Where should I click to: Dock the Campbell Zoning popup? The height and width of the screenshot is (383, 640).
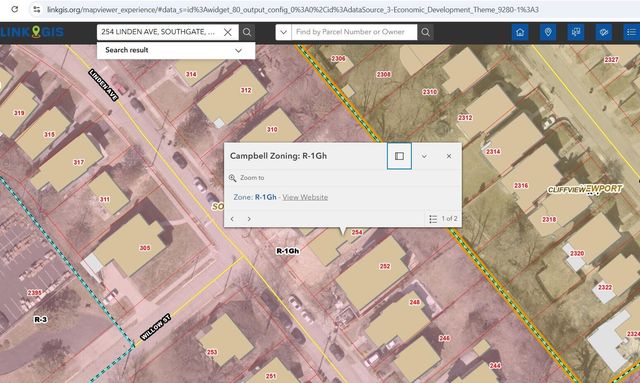399,156
